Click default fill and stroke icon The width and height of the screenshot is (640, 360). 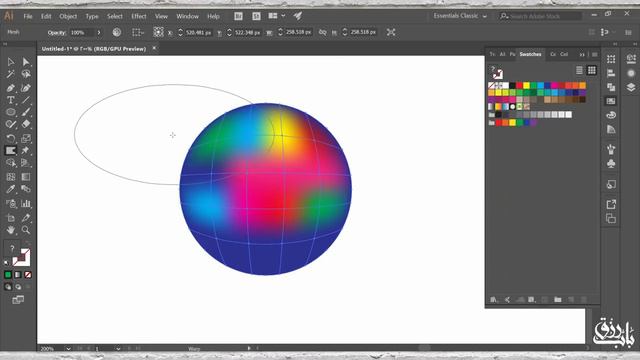6,262
